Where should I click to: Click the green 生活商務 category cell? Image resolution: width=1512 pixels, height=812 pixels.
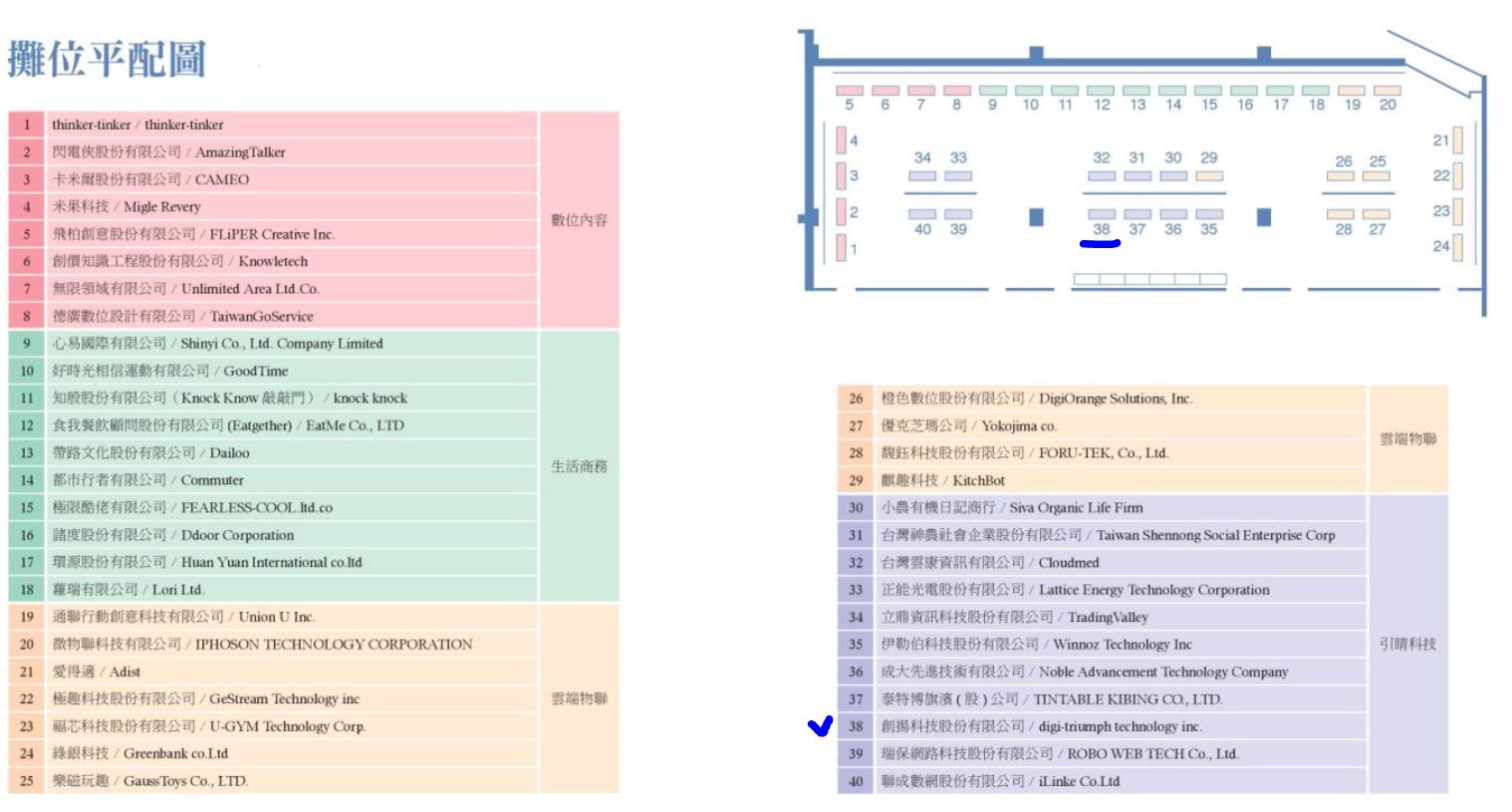coord(579,466)
